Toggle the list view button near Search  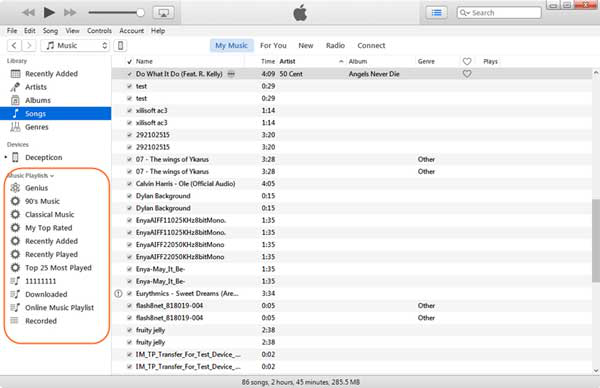click(437, 13)
